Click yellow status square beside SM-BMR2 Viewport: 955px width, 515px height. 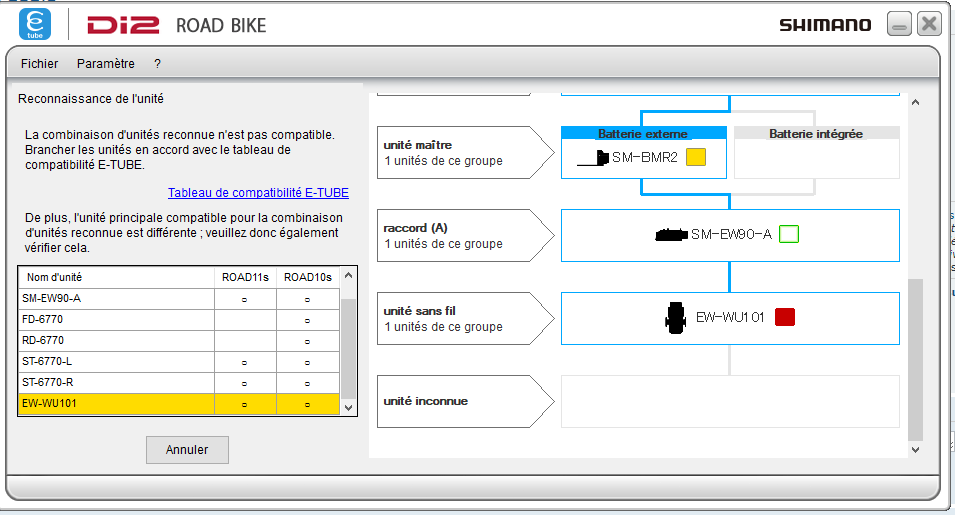(x=696, y=157)
